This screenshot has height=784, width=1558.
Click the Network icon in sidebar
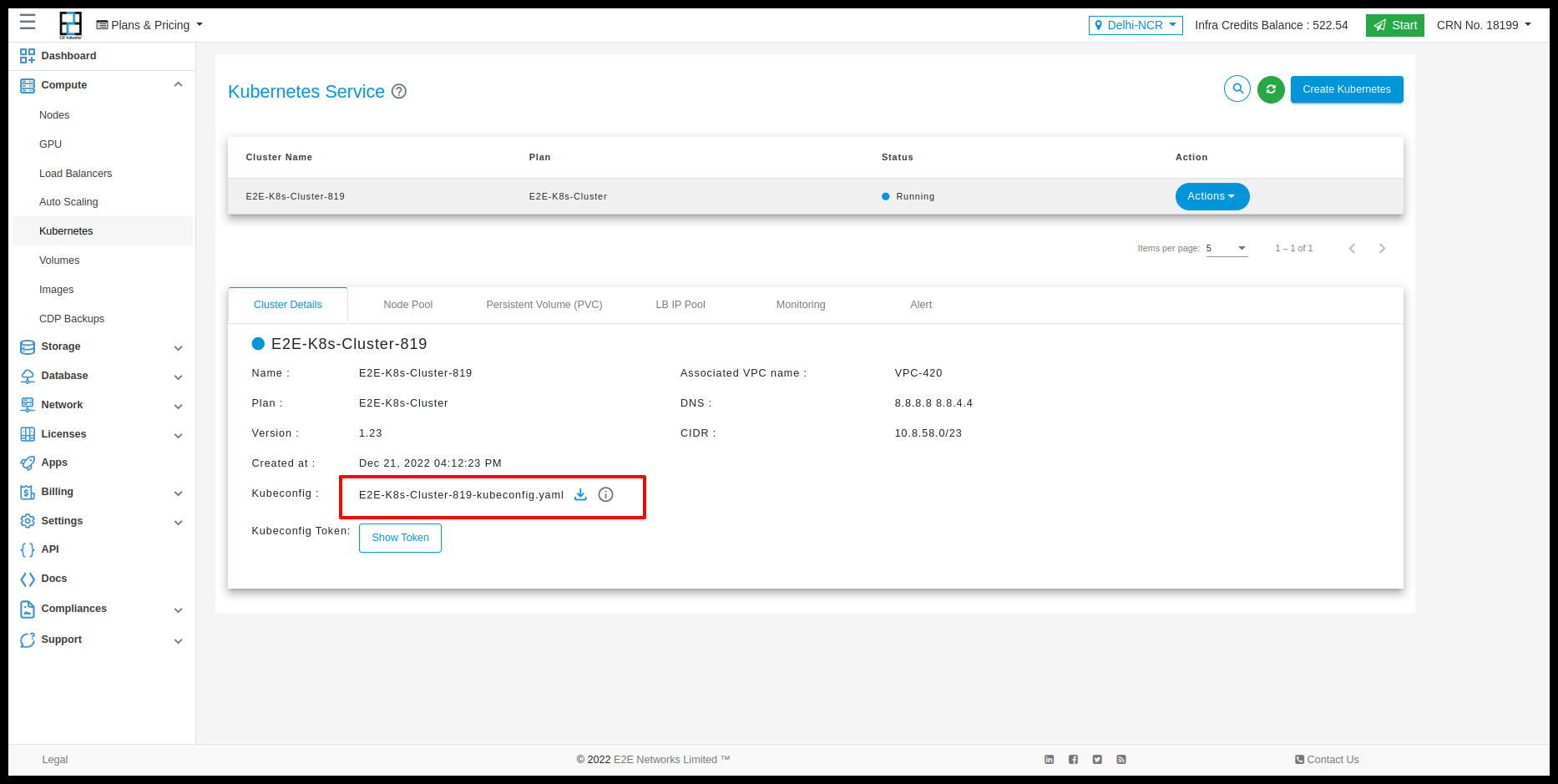28,405
